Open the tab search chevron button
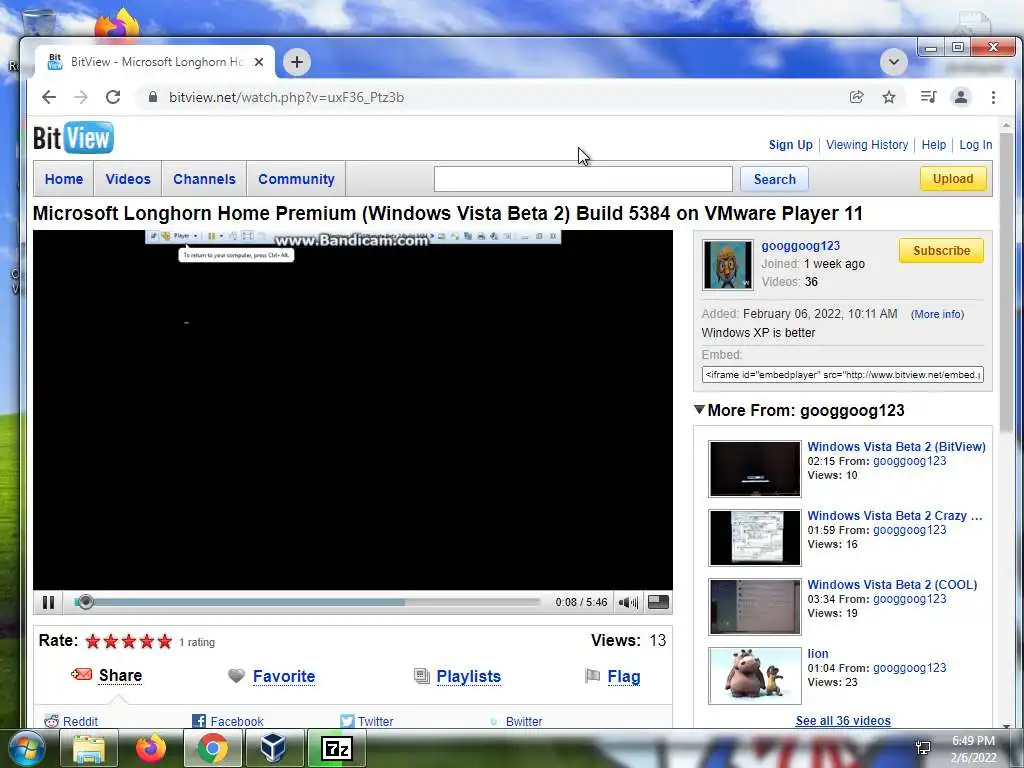1024x768 pixels. [893, 62]
